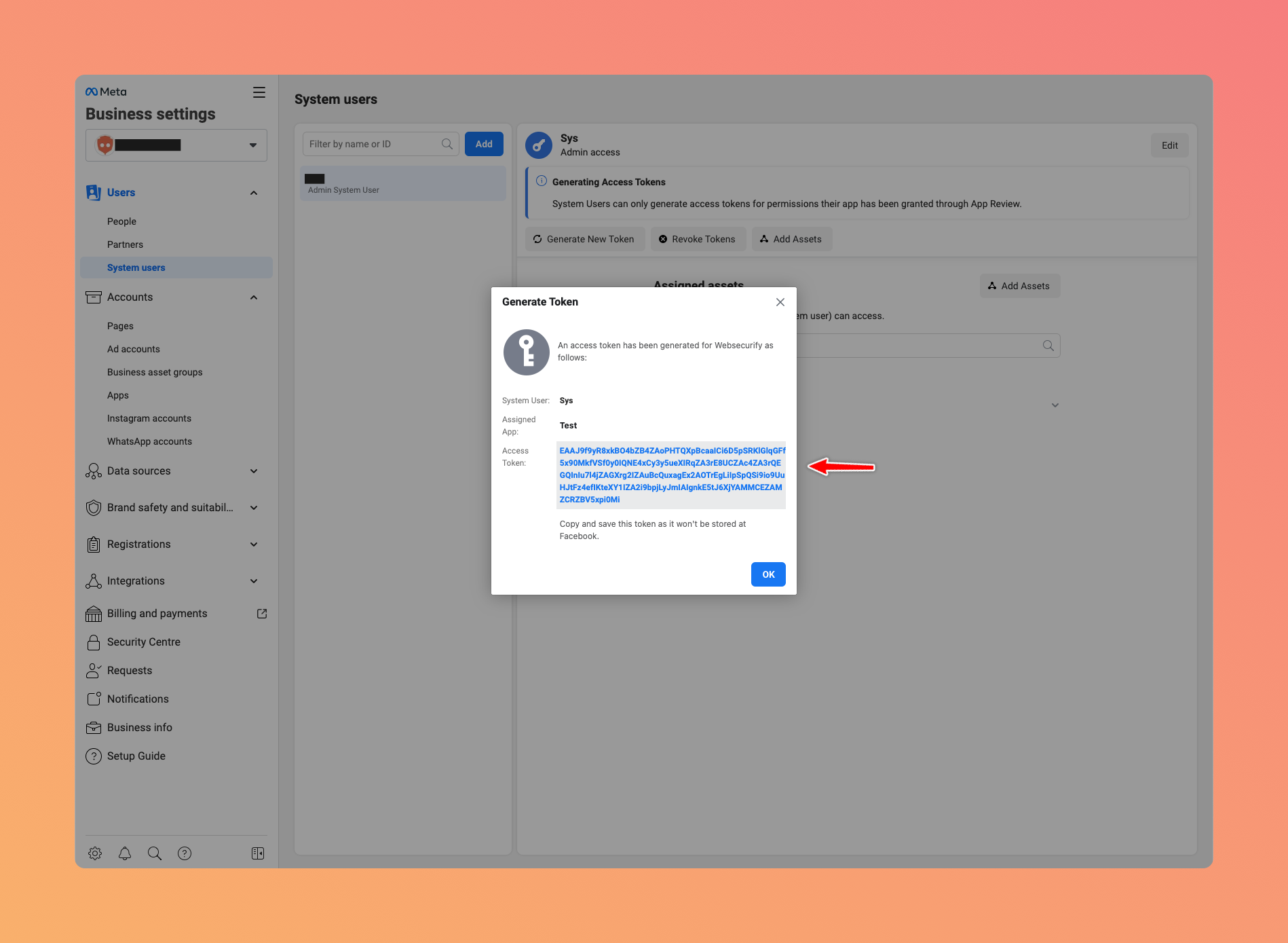Image resolution: width=1288 pixels, height=943 pixels.
Task: Click the settings gear icon in sidebar footer
Action: click(x=95, y=853)
